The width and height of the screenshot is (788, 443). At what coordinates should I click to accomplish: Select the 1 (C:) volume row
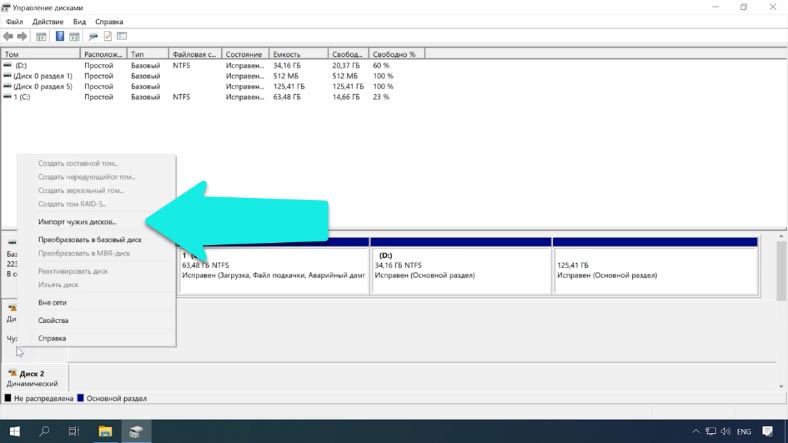211,97
